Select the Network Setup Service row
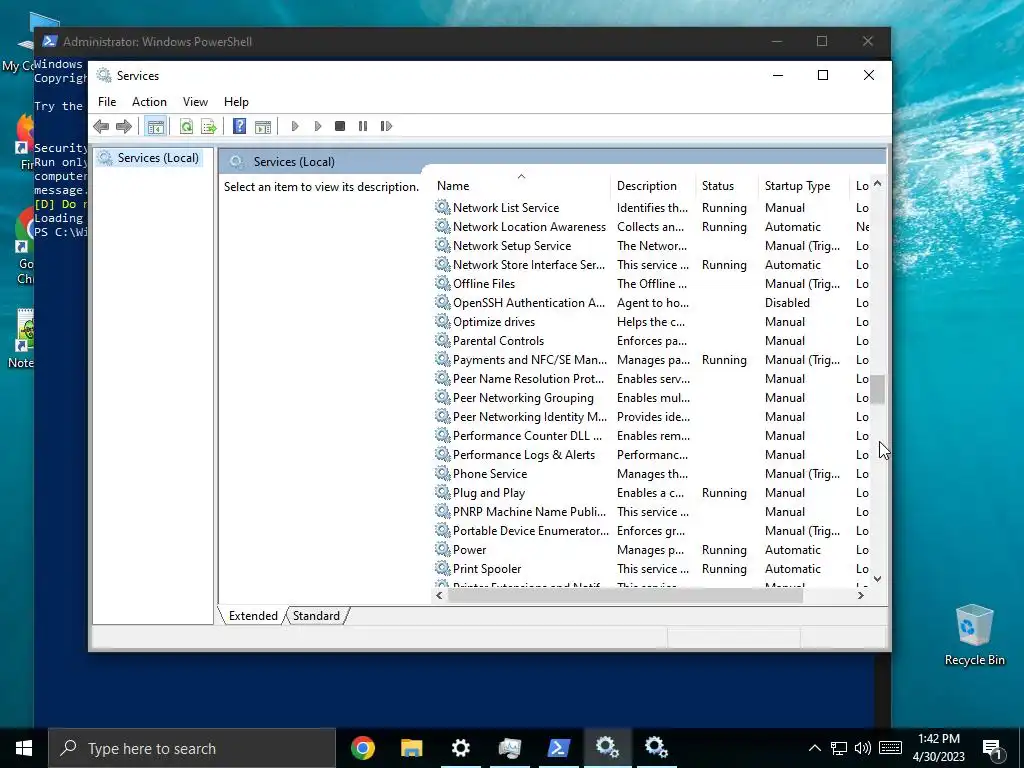The height and width of the screenshot is (768, 1024). pos(651,246)
